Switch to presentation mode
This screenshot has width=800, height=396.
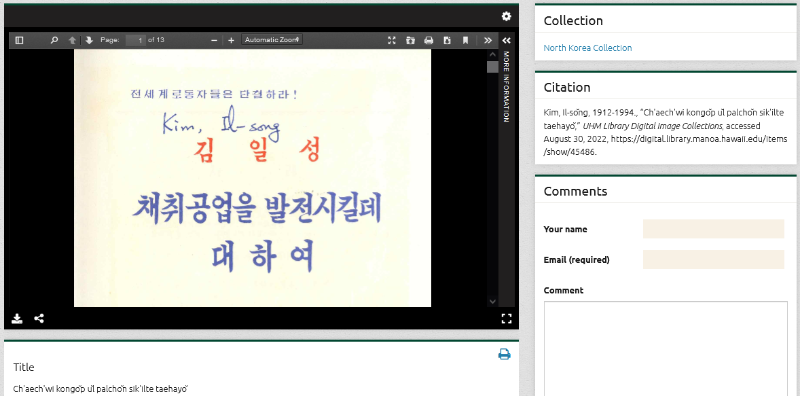(x=391, y=40)
